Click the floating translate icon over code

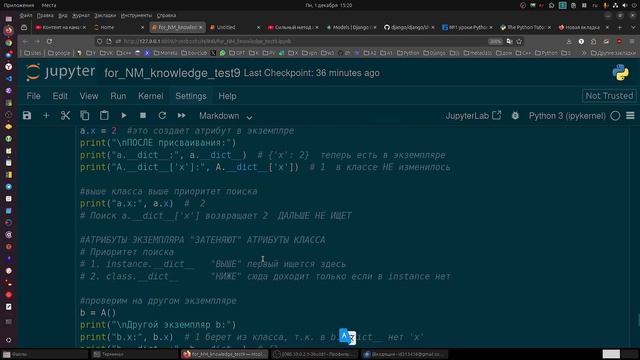348,337
